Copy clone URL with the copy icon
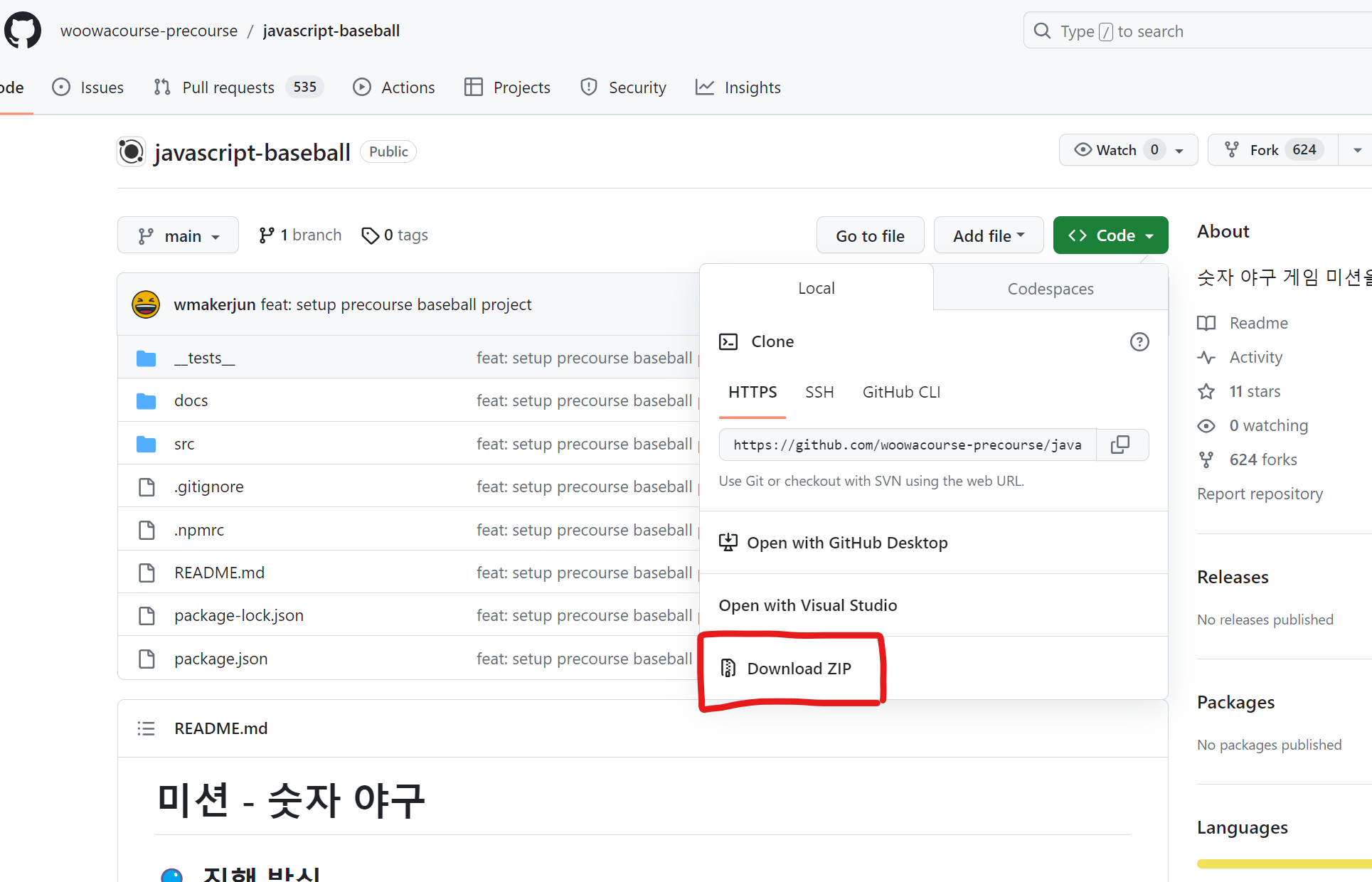This screenshot has width=1372, height=882. tap(1120, 445)
